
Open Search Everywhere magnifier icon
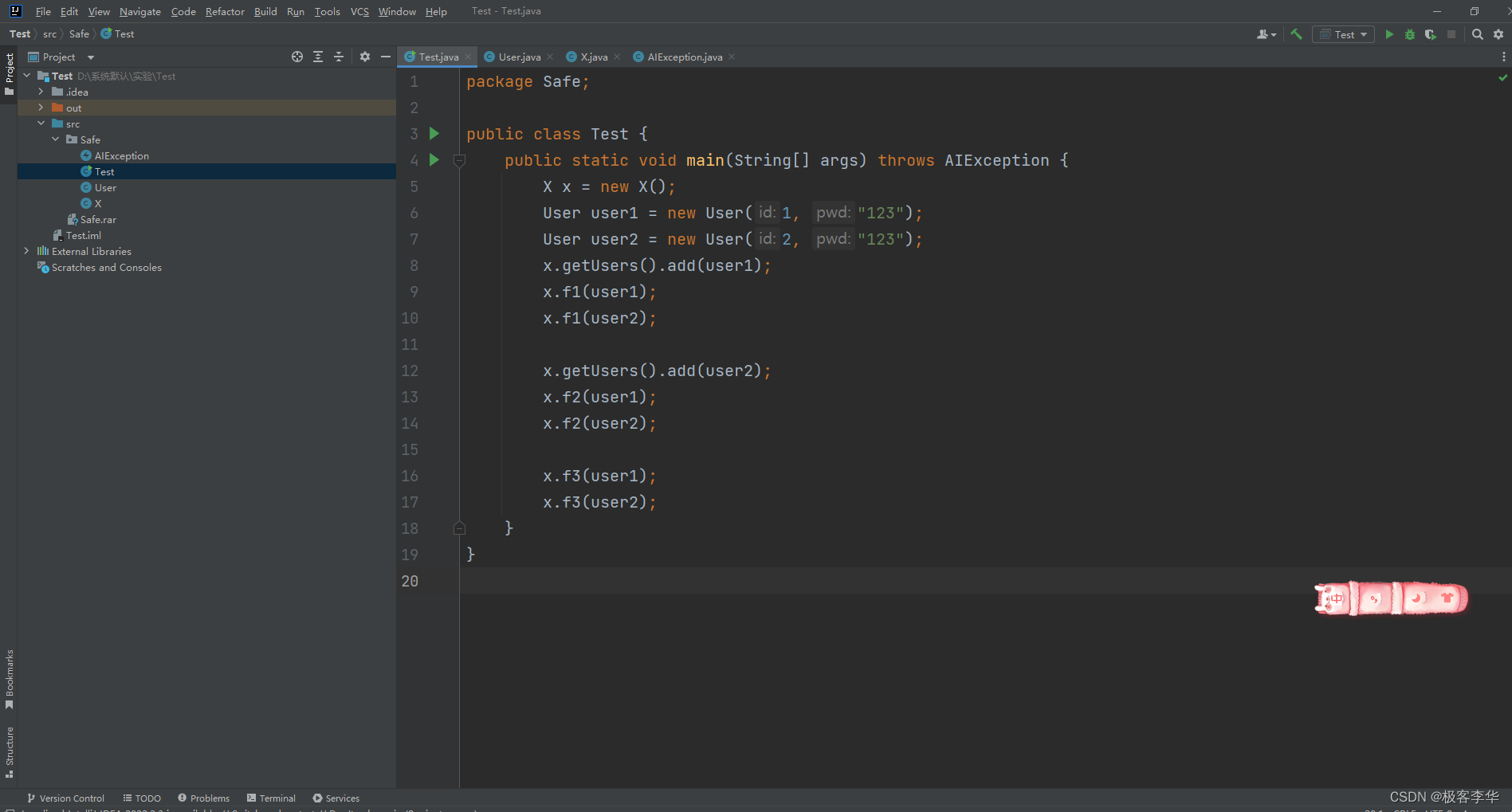[x=1477, y=34]
